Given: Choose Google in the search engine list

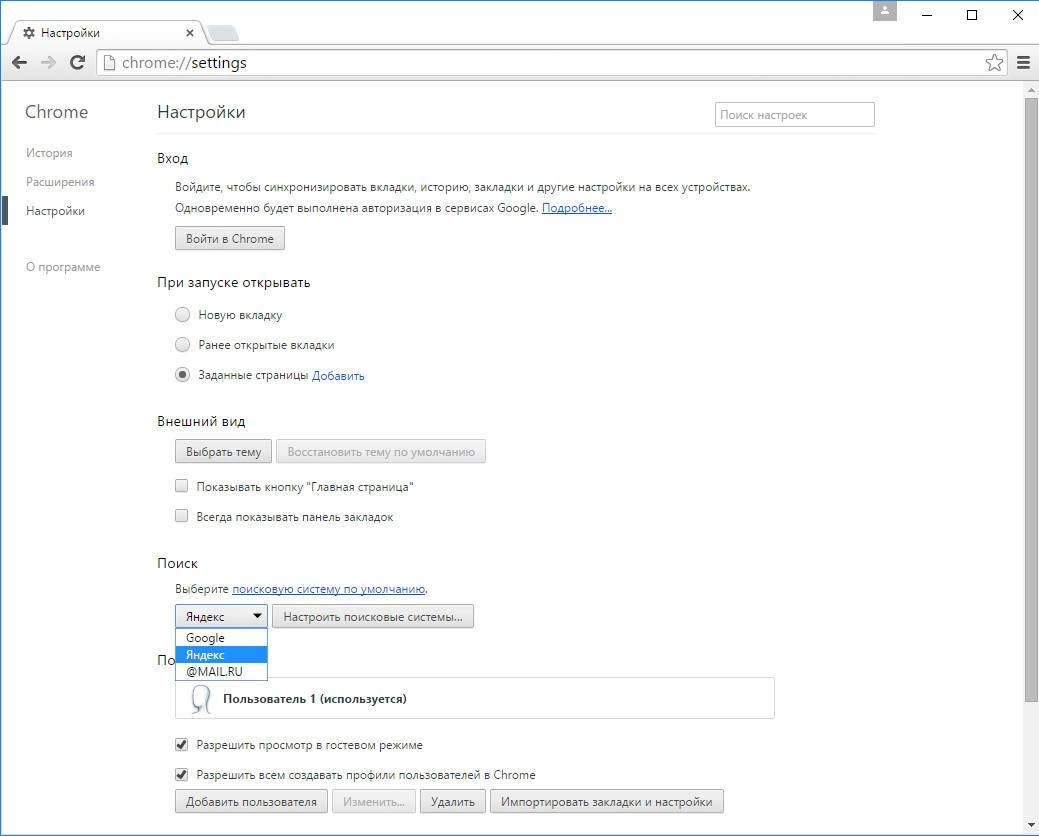Looking at the screenshot, I should click(x=221, y=638).
